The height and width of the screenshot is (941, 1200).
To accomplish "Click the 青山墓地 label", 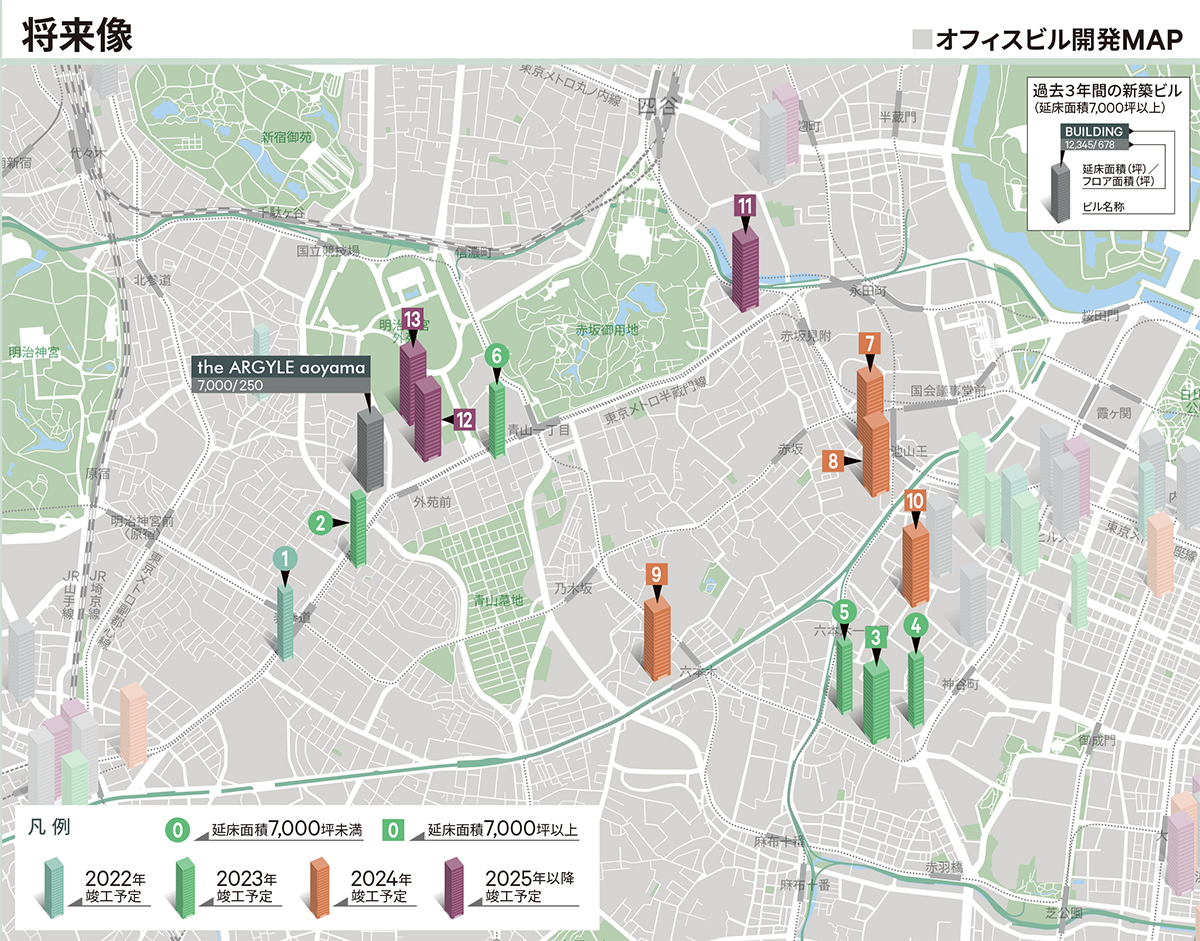I will (498, 602).
